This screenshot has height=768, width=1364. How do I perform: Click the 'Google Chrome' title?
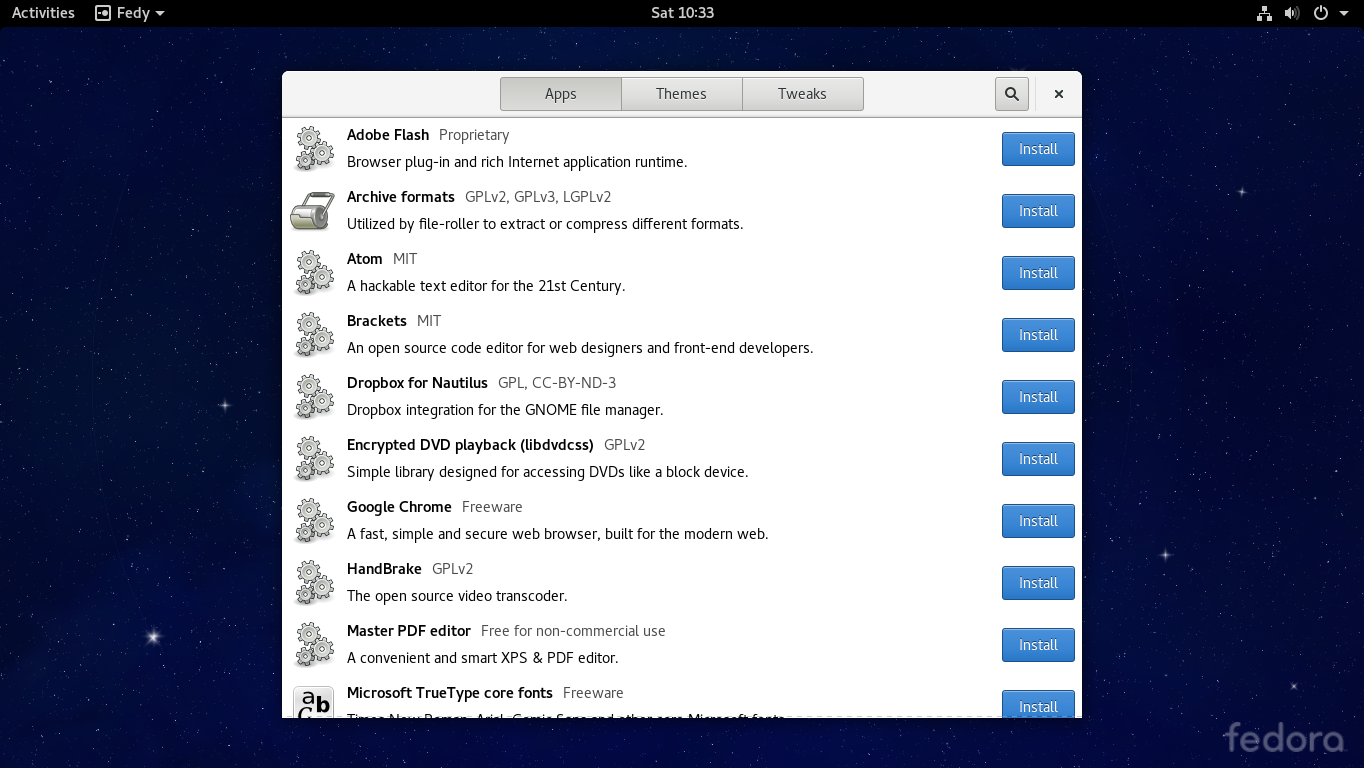tap(399, 507)
